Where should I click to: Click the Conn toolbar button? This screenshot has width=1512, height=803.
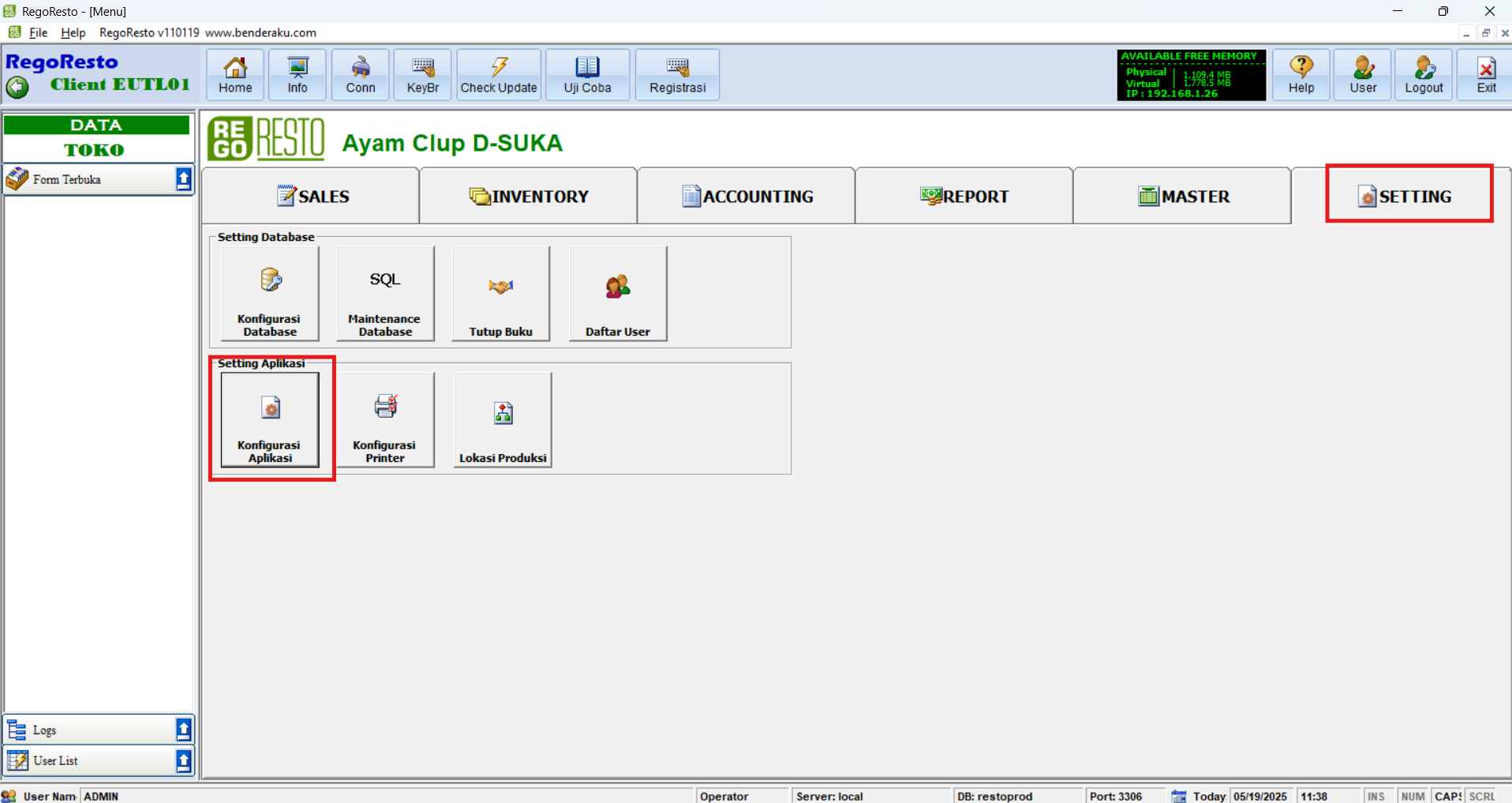click(x=360, y=75)
